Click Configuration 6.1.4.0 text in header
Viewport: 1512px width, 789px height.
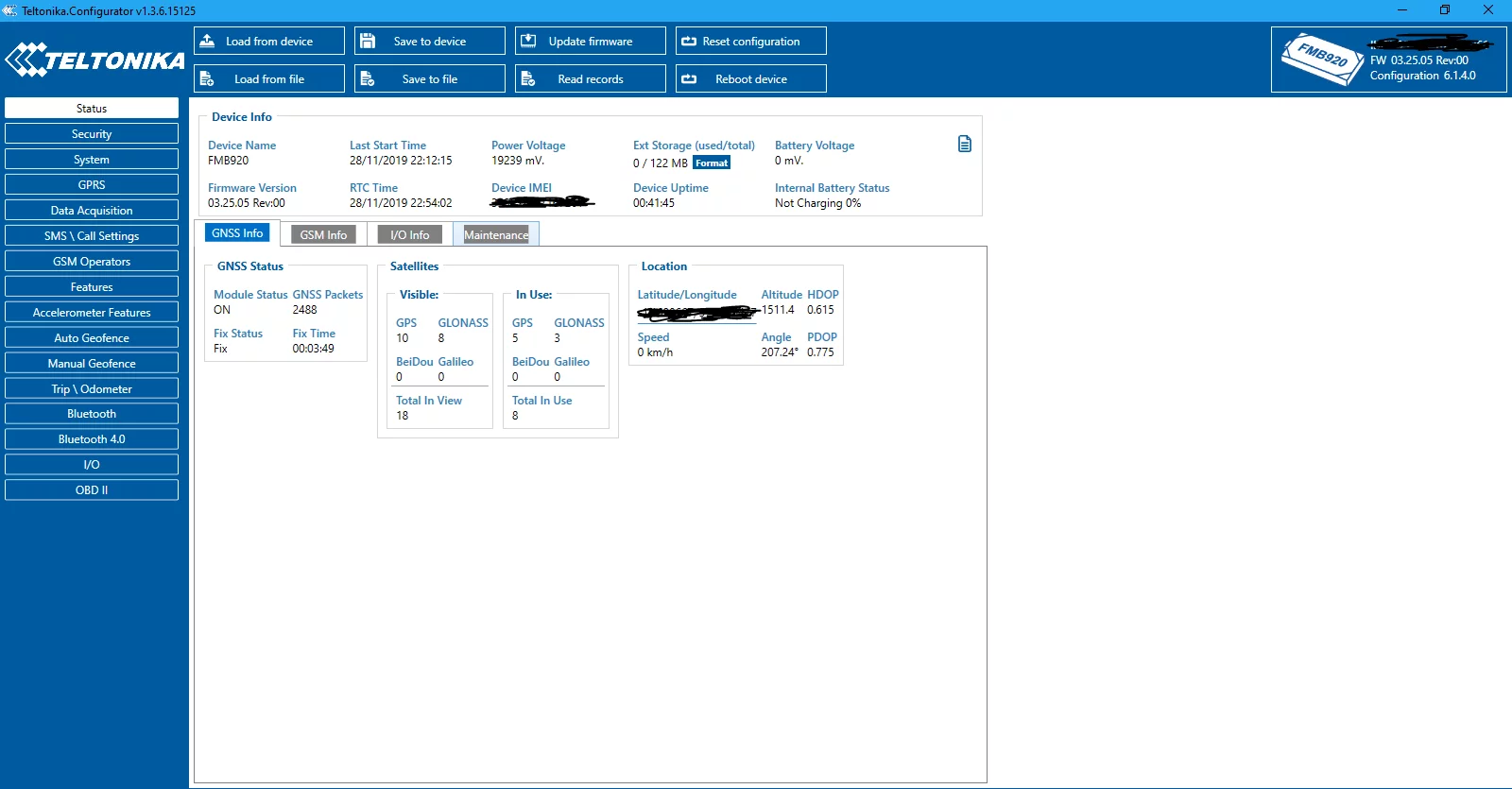pyautogui.click(x=1423, y=76)
